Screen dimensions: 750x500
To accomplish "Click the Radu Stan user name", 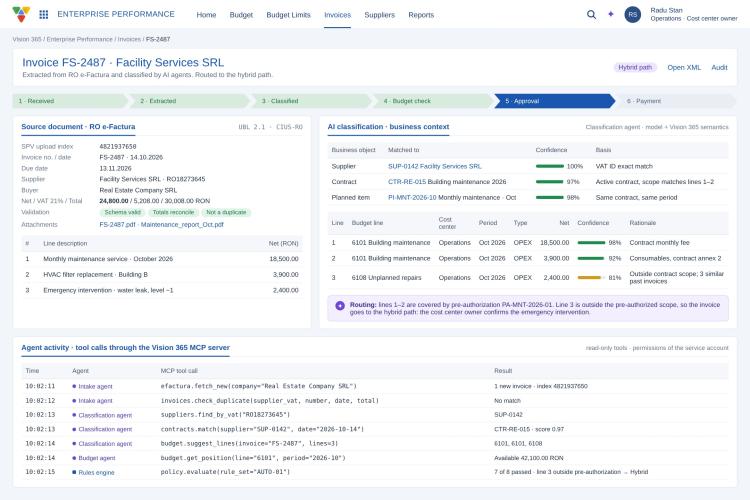I will [666, 10].
